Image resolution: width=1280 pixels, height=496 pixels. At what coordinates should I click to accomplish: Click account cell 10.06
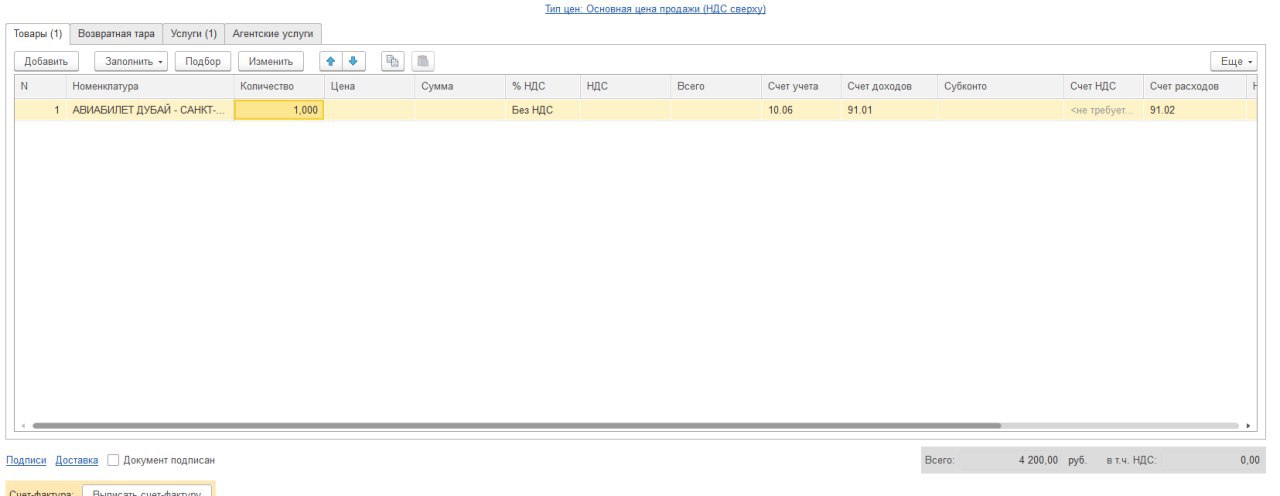pyautogui.click(x=801, y=110)
